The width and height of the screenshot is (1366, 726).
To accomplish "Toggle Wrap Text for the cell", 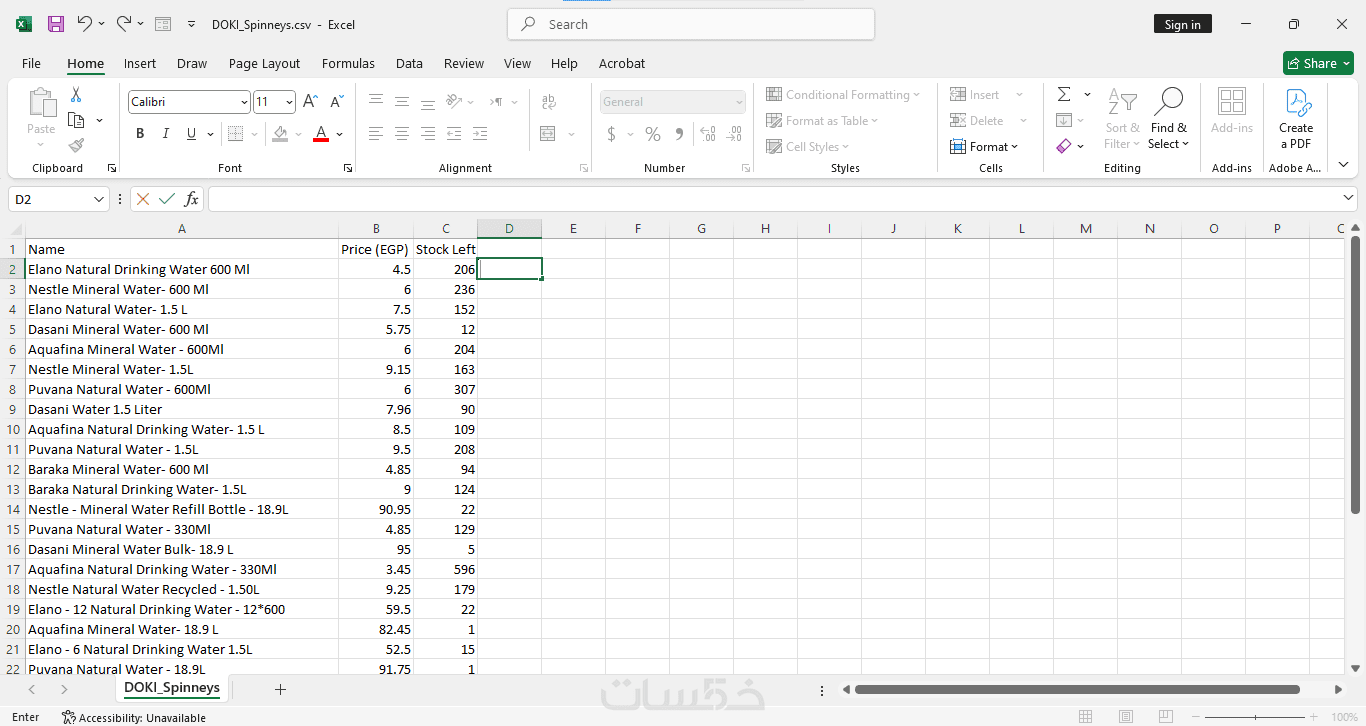I will point(548,102).
